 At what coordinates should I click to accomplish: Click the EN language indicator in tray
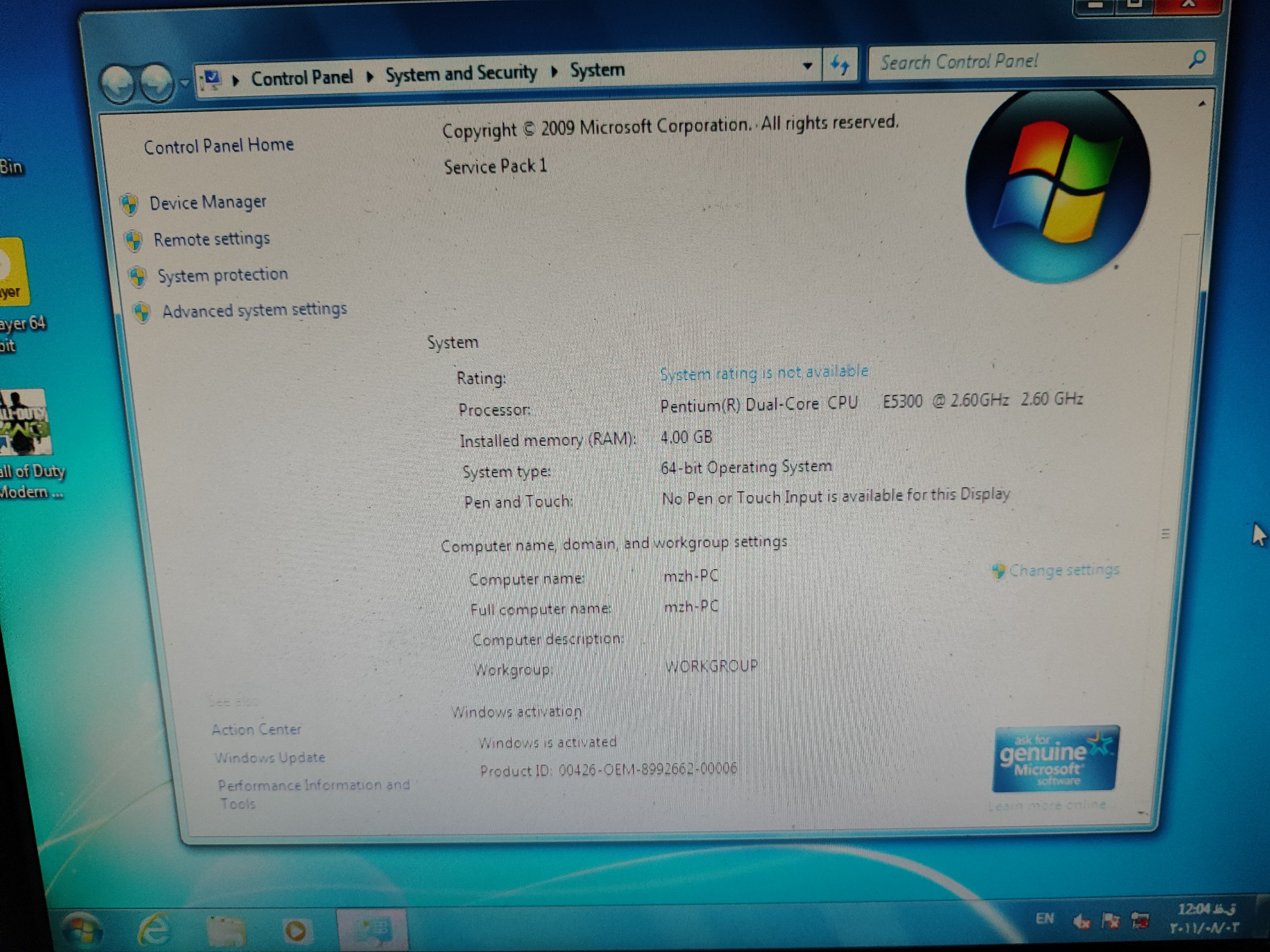(x=1044, y=919)
